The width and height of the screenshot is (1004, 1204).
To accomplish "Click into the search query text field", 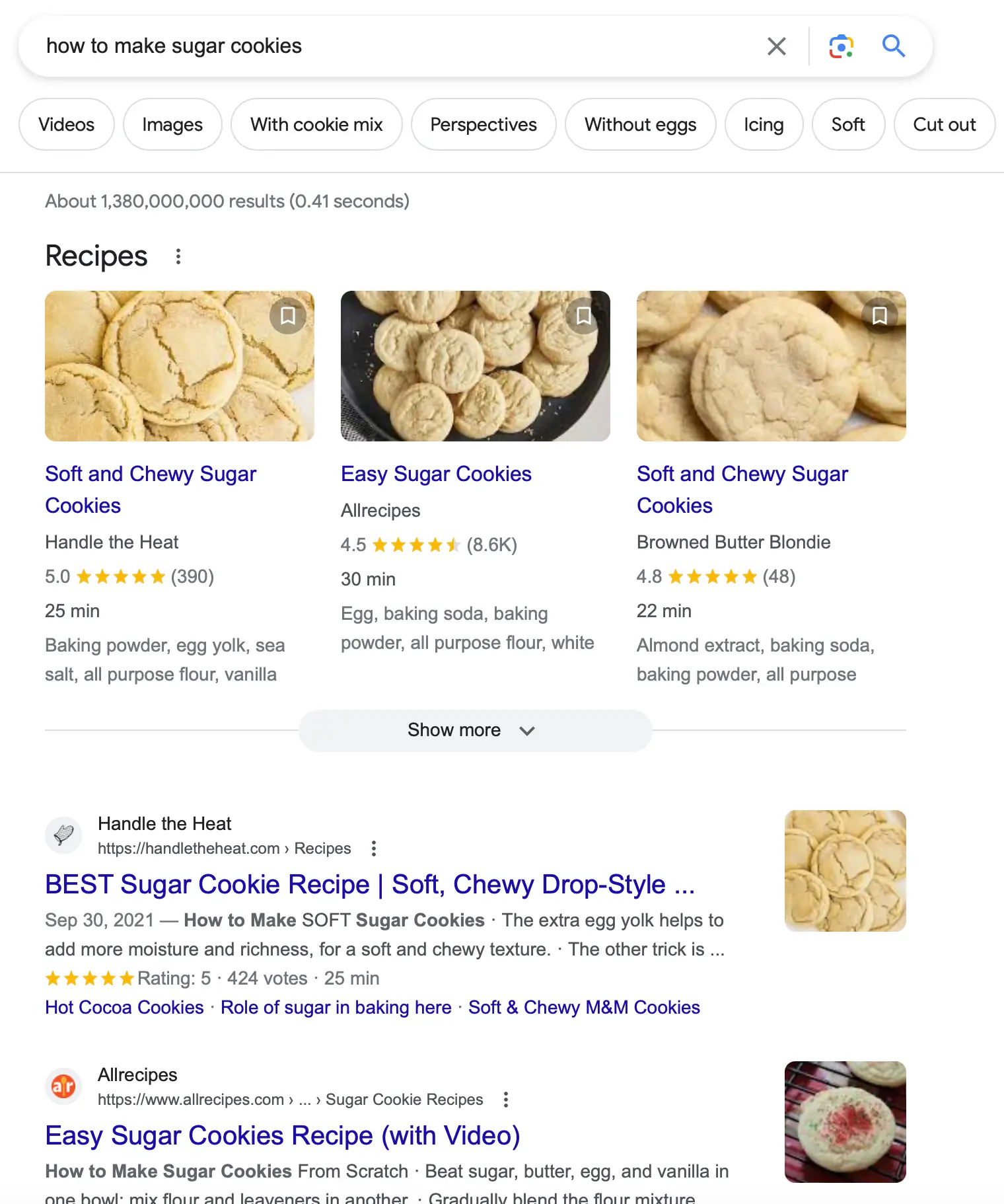I will coord(396,46).
